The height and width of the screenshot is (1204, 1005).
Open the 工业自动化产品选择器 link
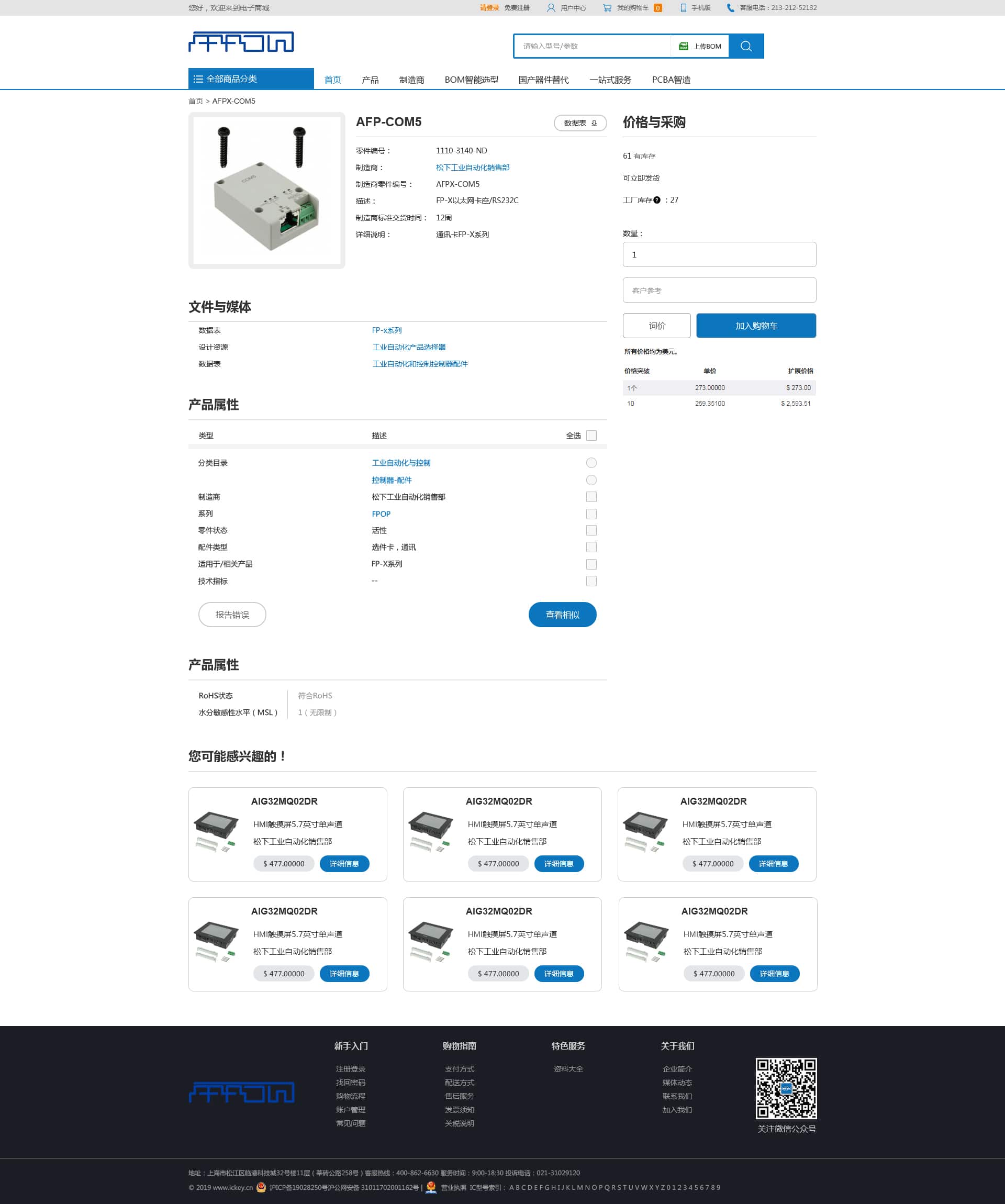pyautogui.click(x=408, y=348)
